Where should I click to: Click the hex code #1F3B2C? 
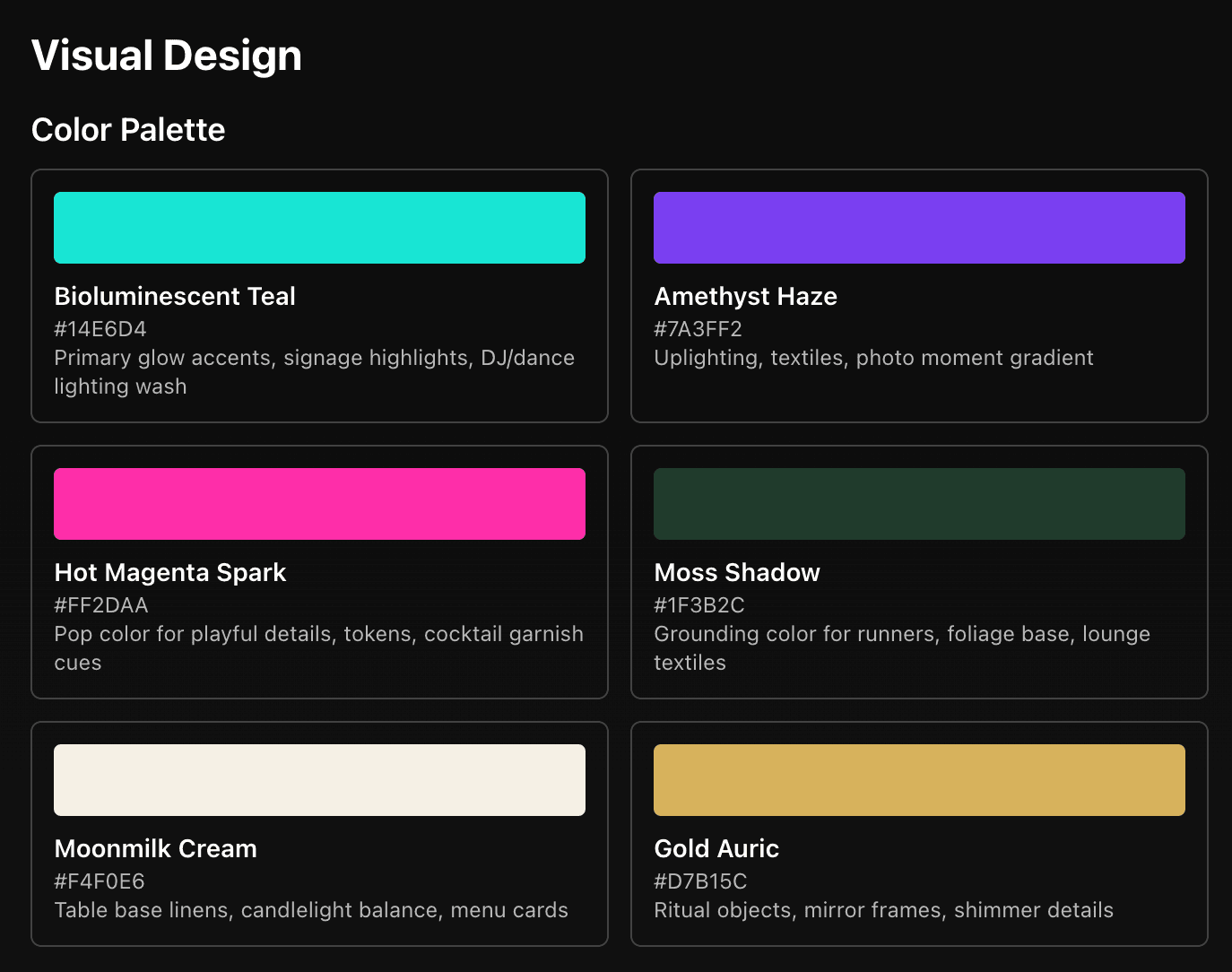[700, 604]
